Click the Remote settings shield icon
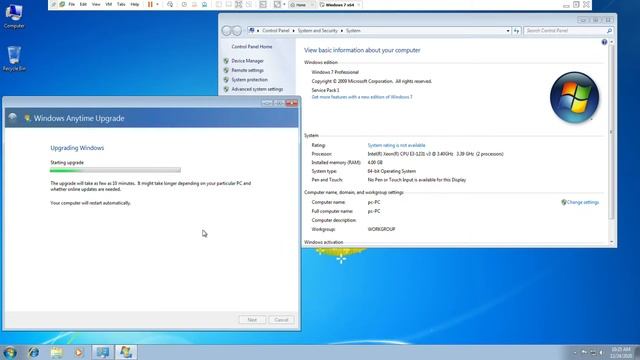640x360 pixels. click(x=226, y=70)
